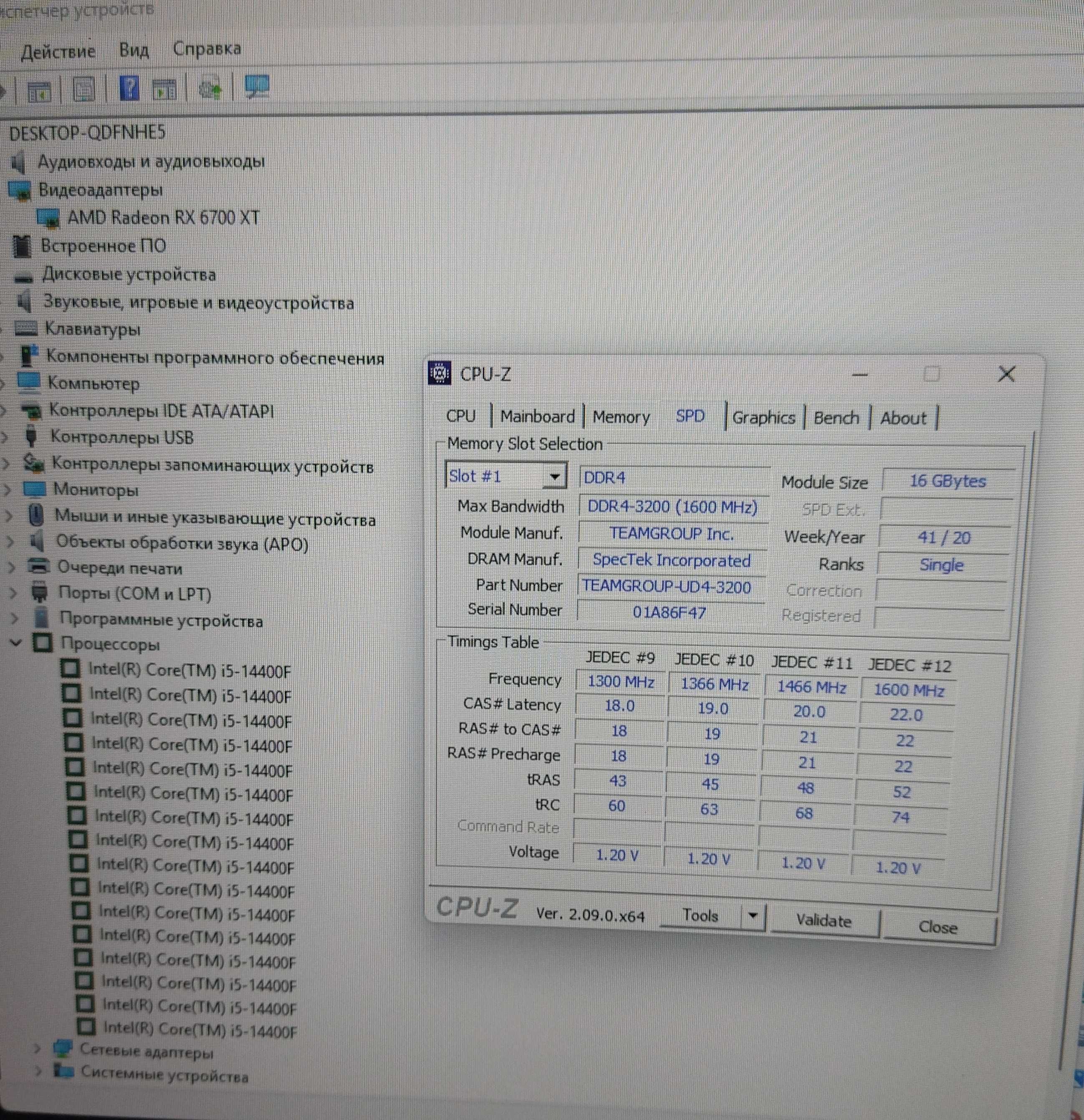Expand the Сетевые адаптеры chevron
Image resolution: width=1084 pixels, height=1120 pixels.
point(37,1049)
